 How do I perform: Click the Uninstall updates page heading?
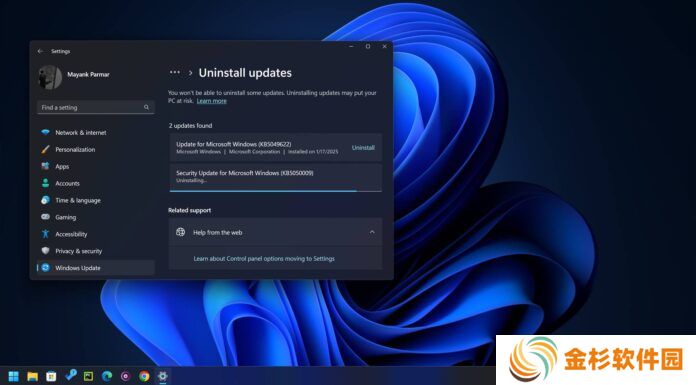click(245, 73)
